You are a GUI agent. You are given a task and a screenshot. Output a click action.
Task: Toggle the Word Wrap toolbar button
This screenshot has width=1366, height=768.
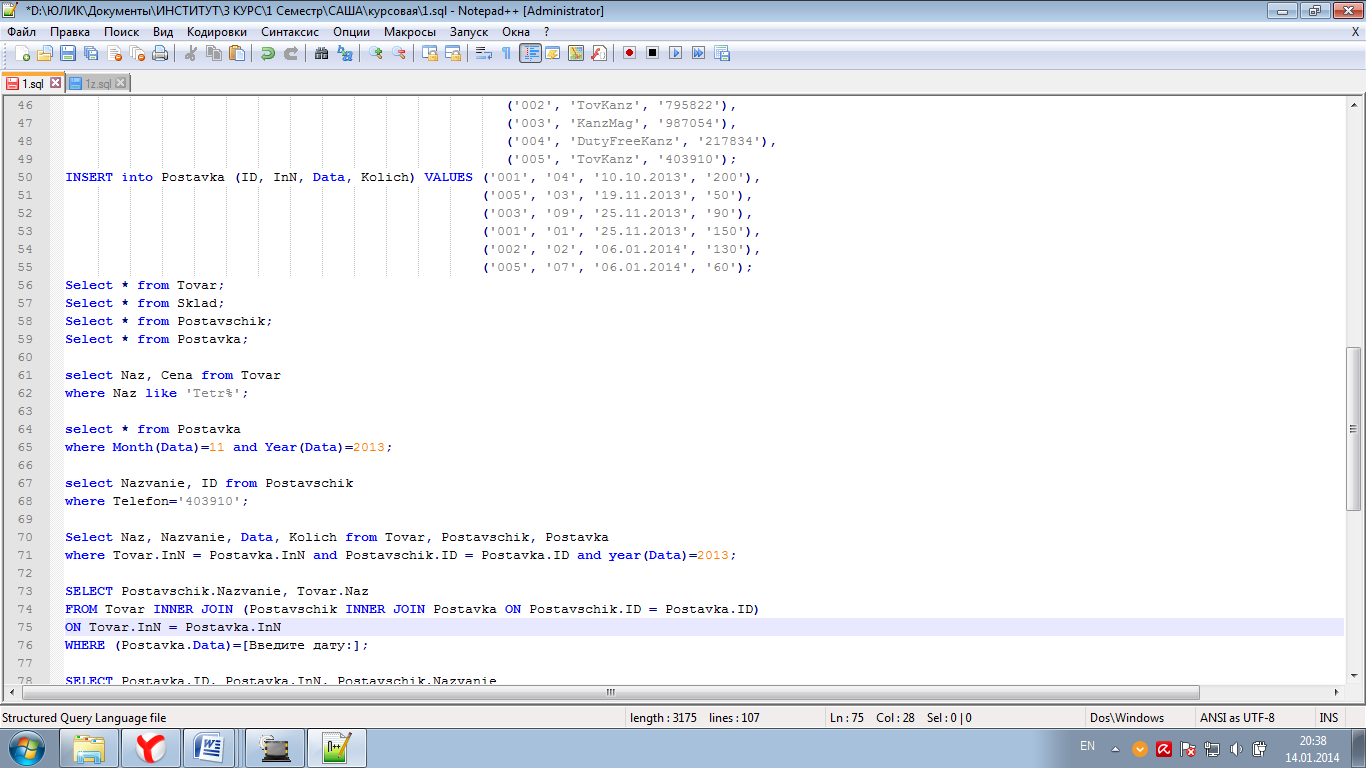483,53
